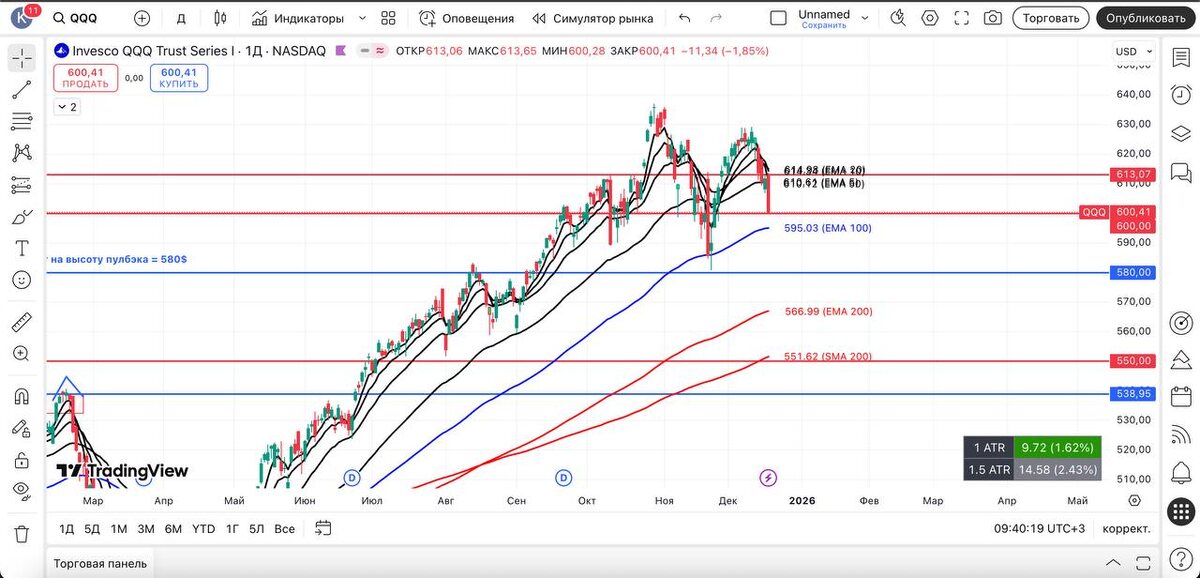The height and width of the screenshot is (578, 1200).
Task: Toggle magnet mode for drawings
Action: pyautogui.click(x=21, y=395)
